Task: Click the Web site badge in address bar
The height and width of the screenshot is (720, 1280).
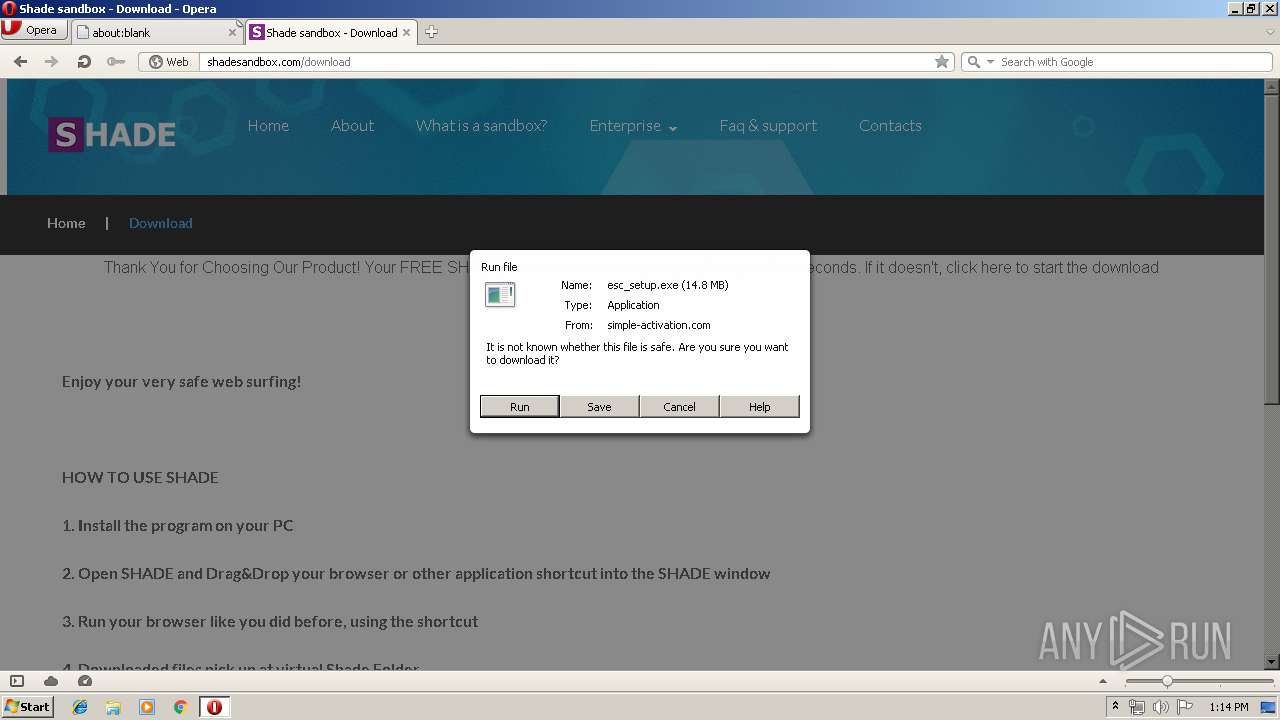Action: 169,61
